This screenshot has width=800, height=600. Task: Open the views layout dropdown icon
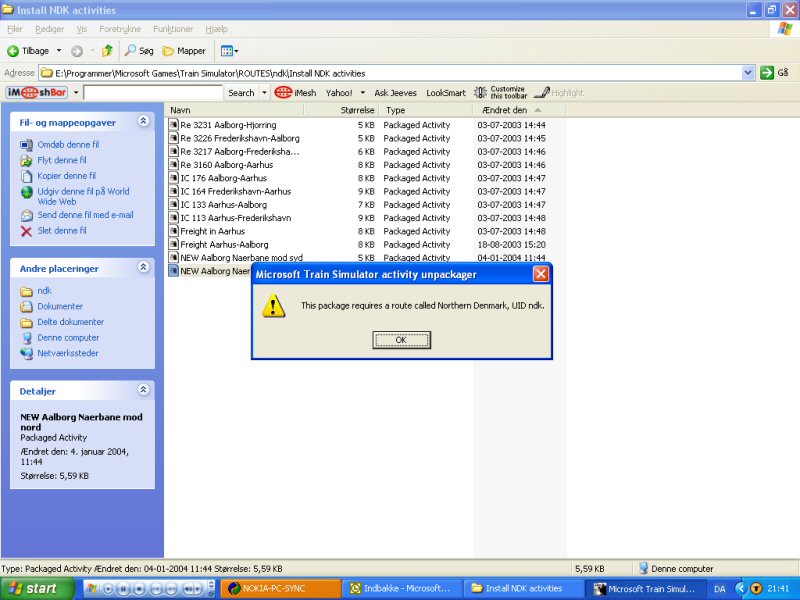[x=229, y=51]
